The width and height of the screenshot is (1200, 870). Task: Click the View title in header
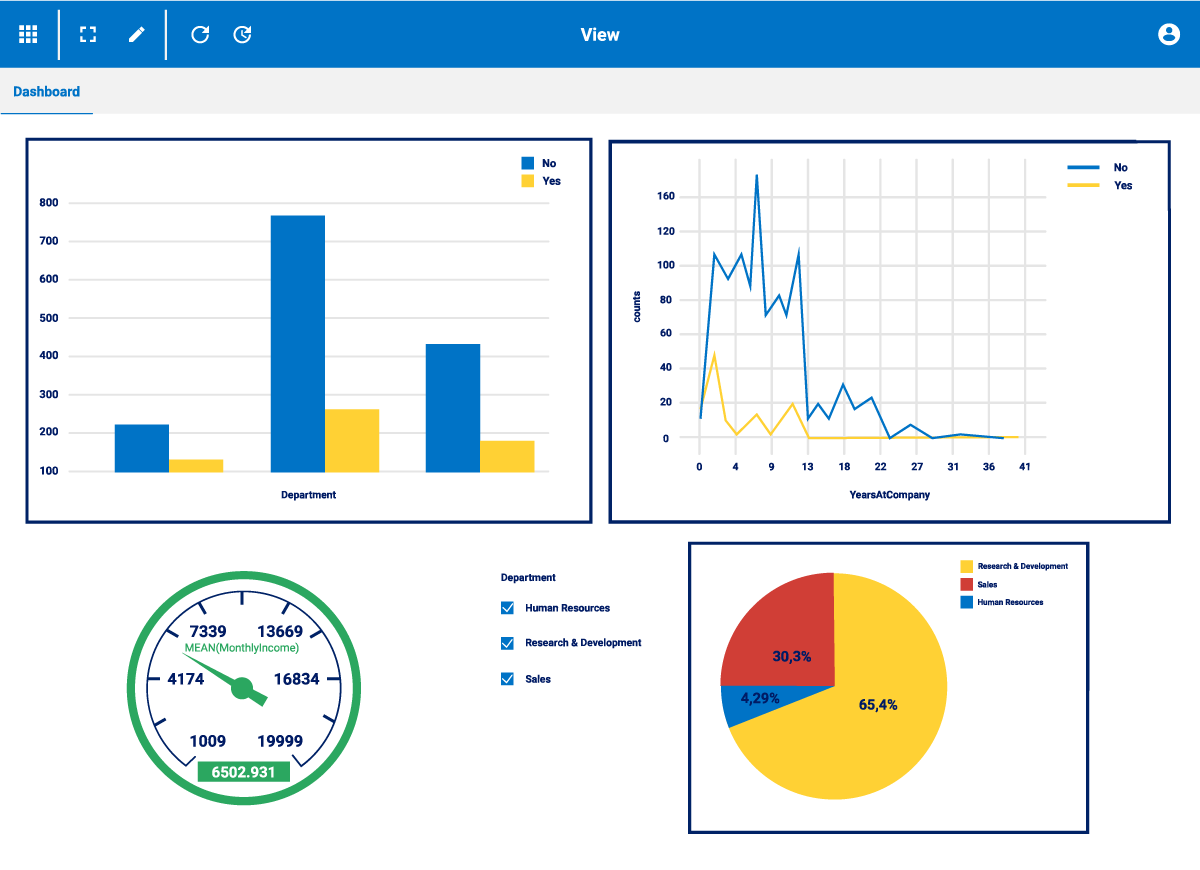pos(600,35)
